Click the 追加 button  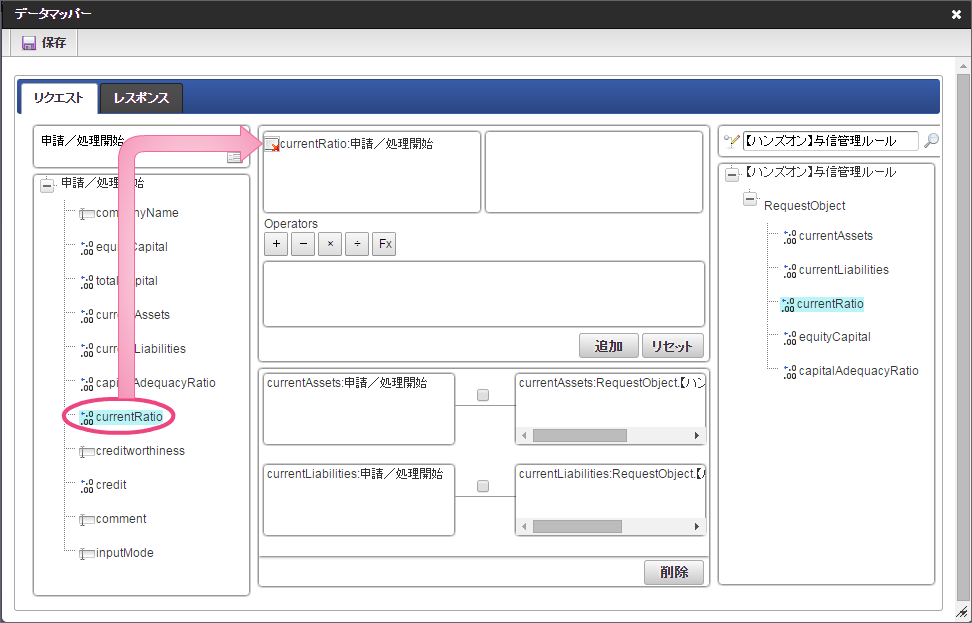point(608,346)
